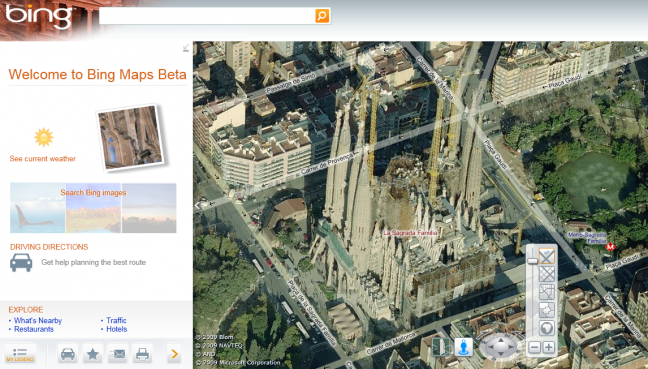The image size is (648, 369).
Task: Pan the map right with compass arrow
Action: (511, 348)
